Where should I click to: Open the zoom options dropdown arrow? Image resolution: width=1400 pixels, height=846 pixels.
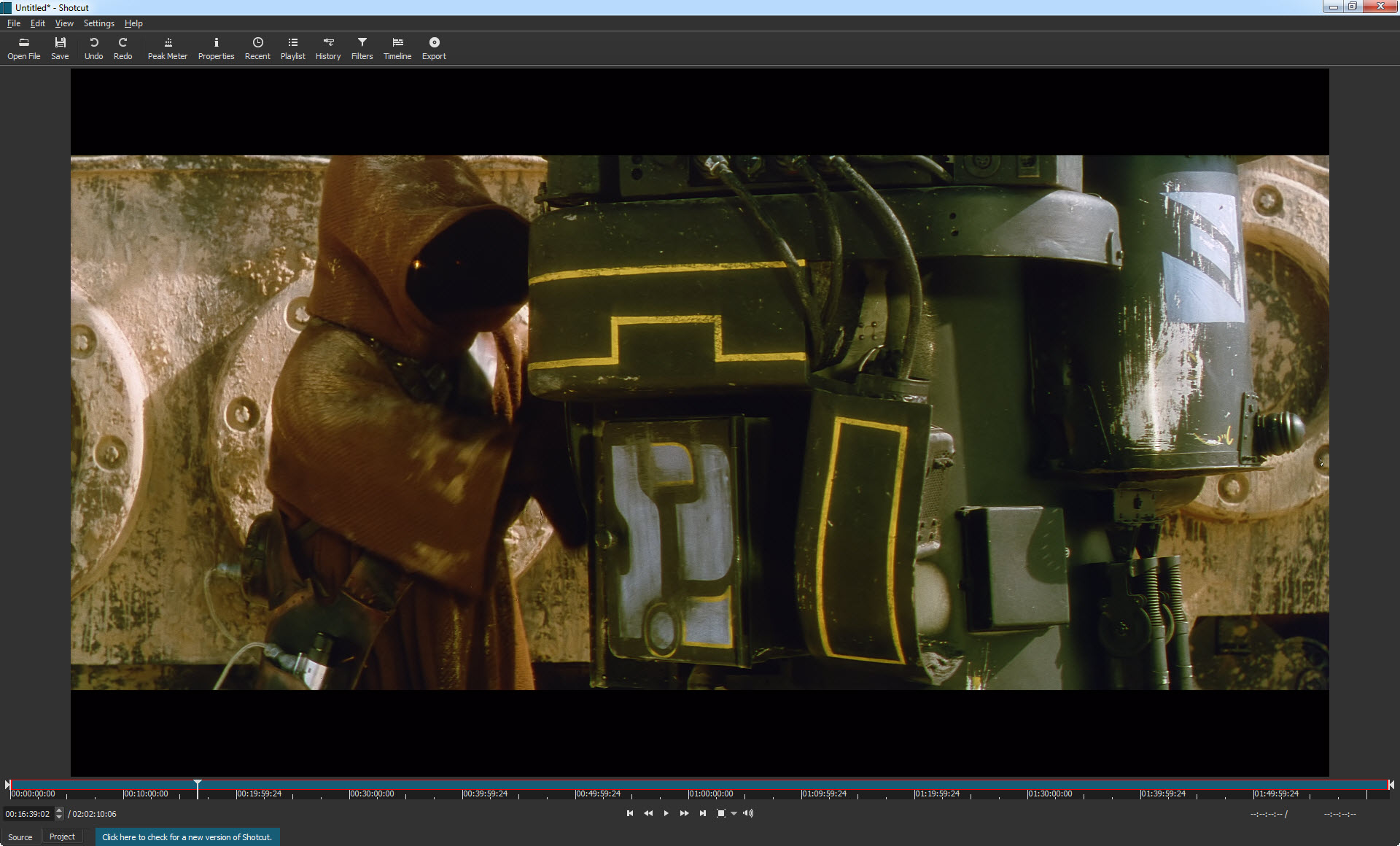[x=734, y=813]
